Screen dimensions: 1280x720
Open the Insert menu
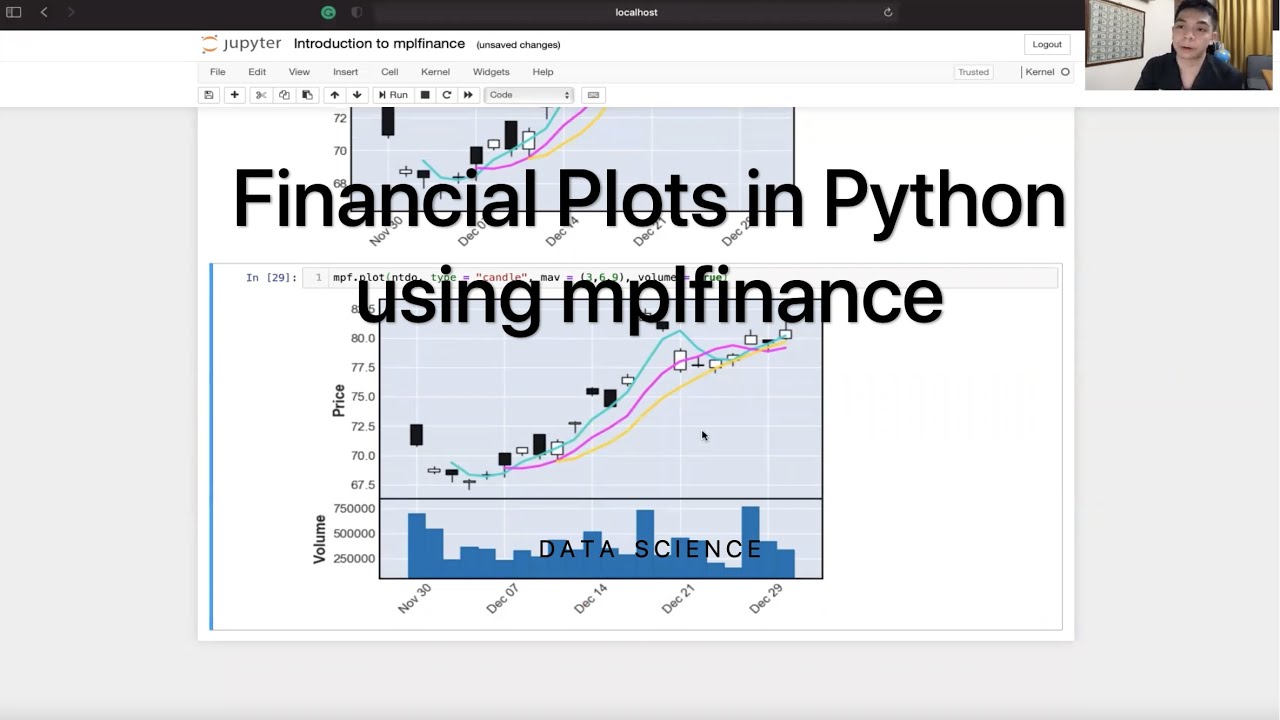[345, 72]
